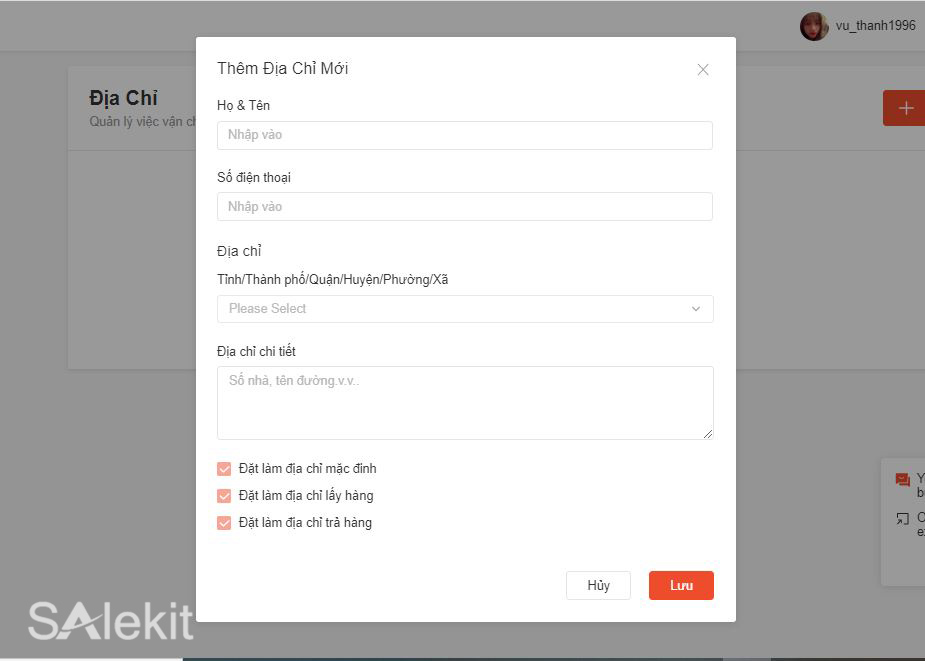Viewport: 925px width, 661px height.
Task: Open the account menu from the top bar
Action: click(860, 25)
